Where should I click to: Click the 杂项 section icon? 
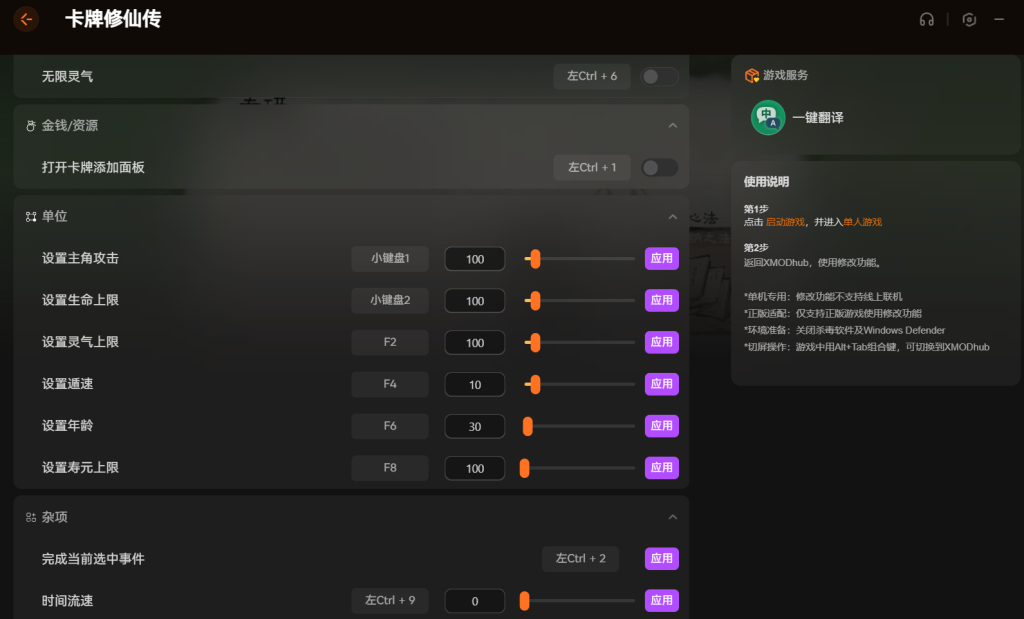[x=30, y=517]
